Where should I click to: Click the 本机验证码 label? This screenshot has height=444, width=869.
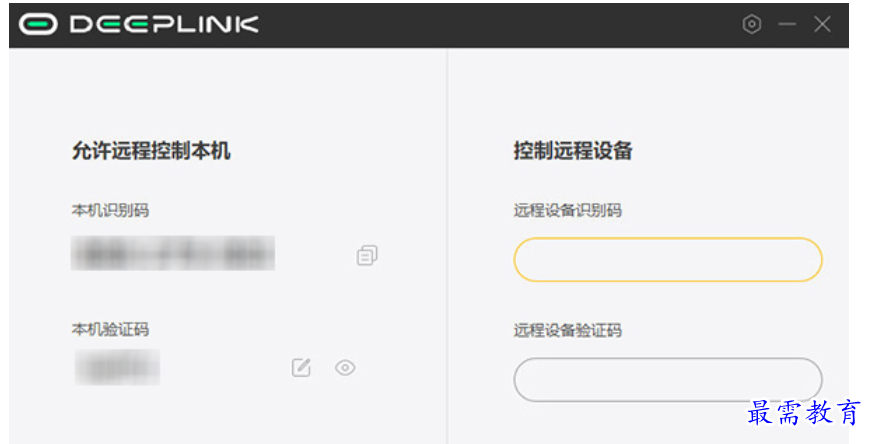tap(110, 329)
